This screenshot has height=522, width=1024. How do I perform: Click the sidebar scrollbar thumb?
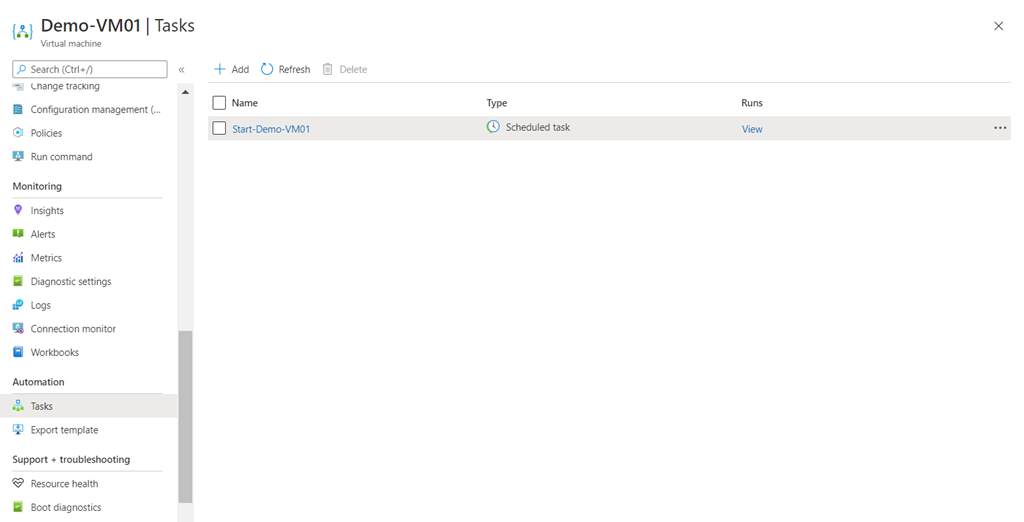[x=185, y=417]
